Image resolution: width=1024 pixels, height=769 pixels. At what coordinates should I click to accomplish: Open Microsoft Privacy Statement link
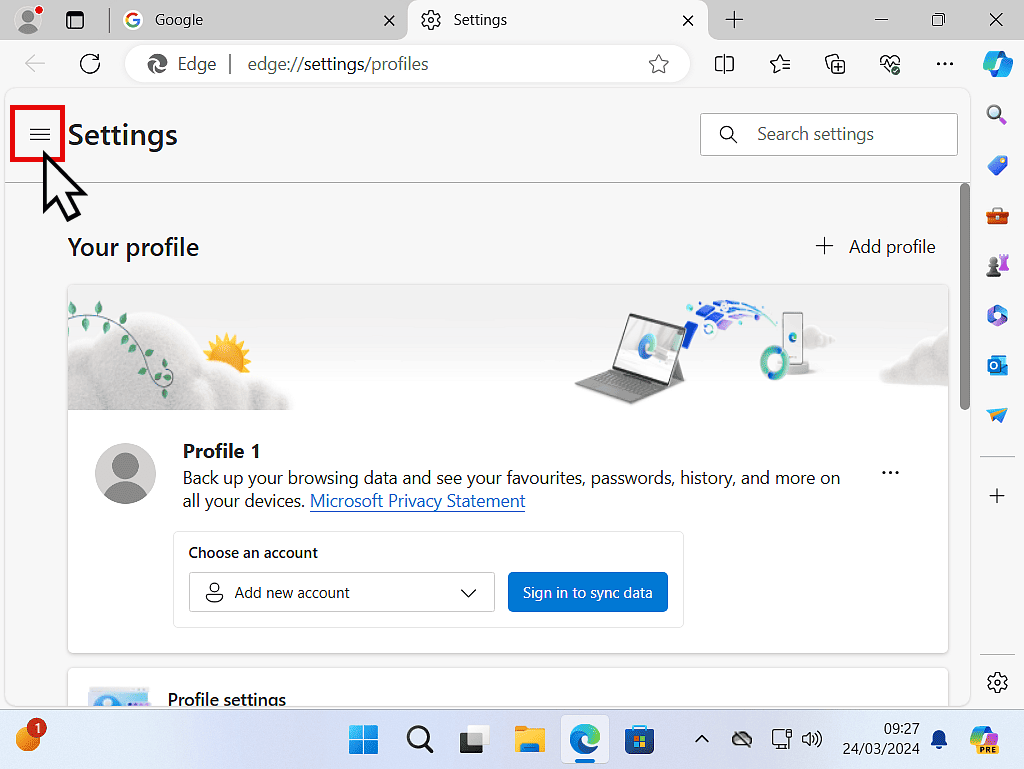[417, 501]
